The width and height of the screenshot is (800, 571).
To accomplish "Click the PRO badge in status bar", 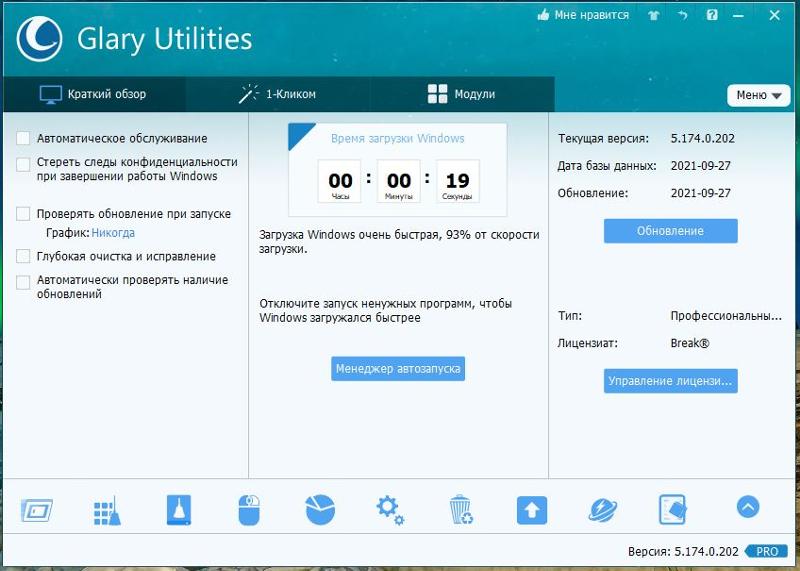I will coord(767,552).
